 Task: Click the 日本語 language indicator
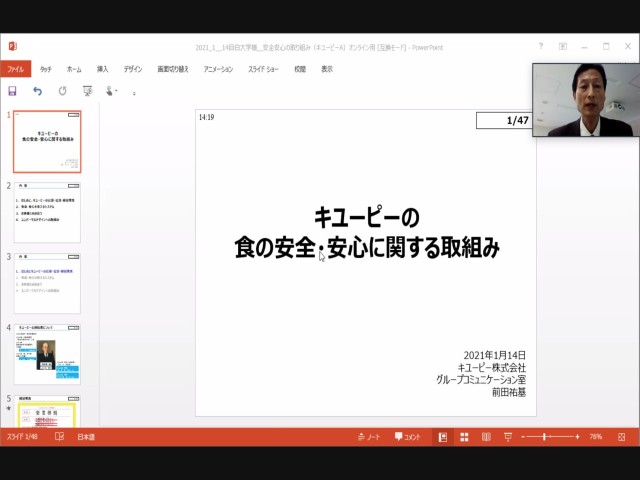coord(86,437)
